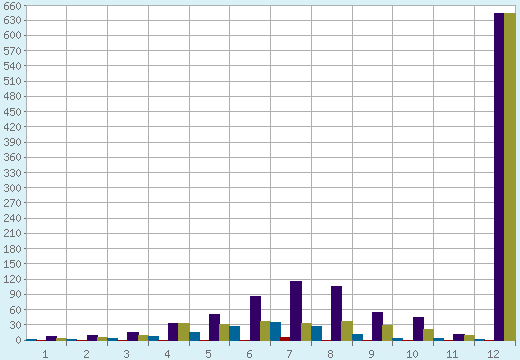Click the tall olive bar for month 12

coord(510,177)
